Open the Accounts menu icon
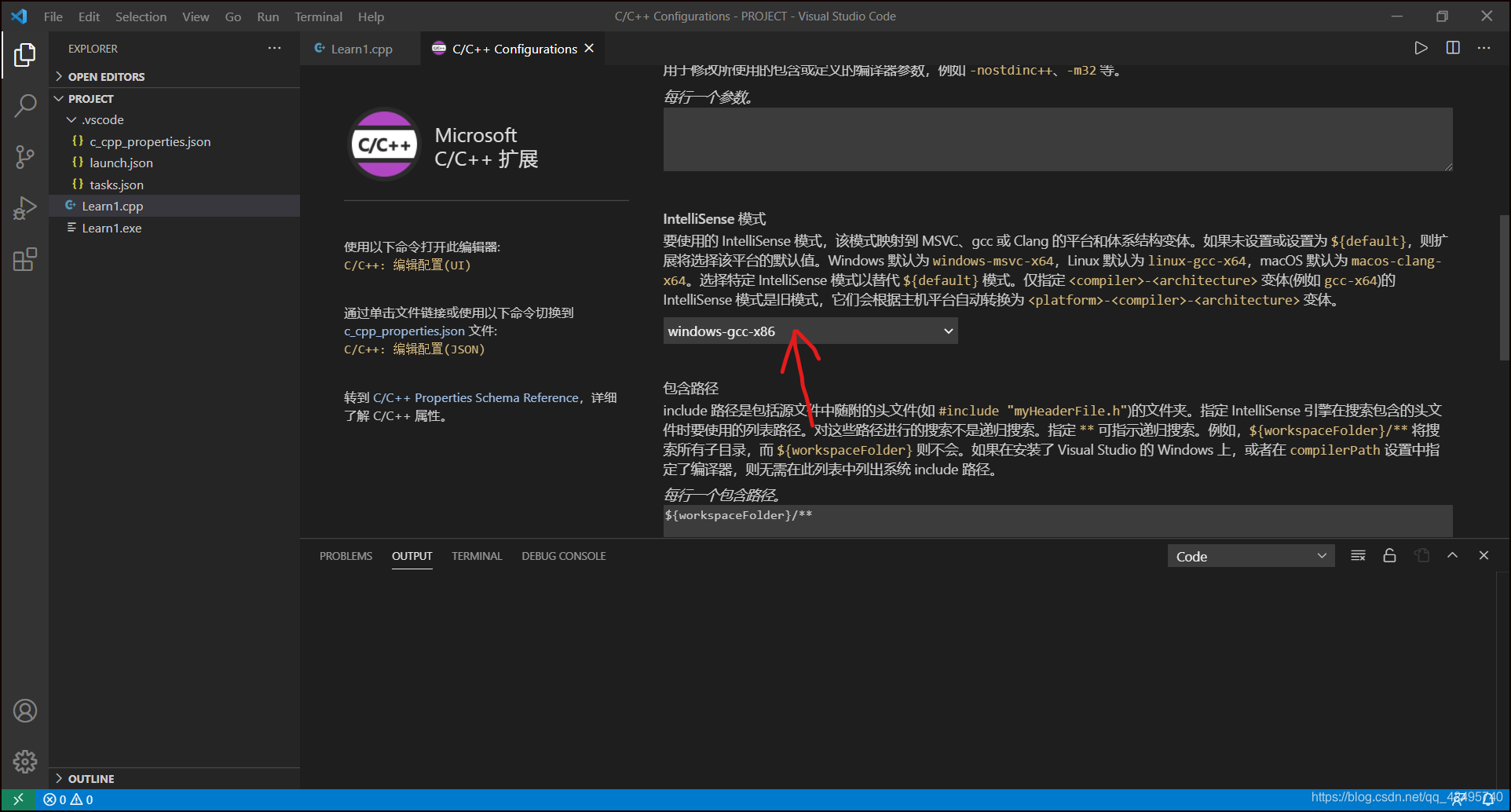Screen dimensions: 1511x812 click(x=25, y=711)
